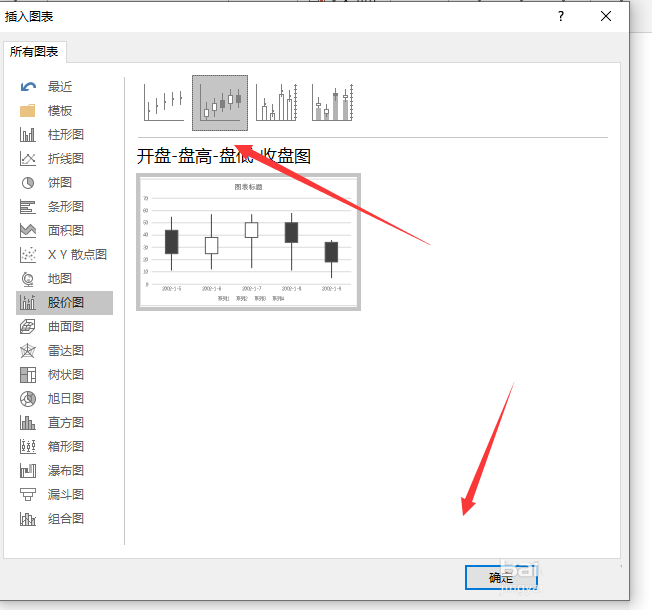Click the 条形图 label text
This screenshot has height=610, width=652.
coord(66,207)
